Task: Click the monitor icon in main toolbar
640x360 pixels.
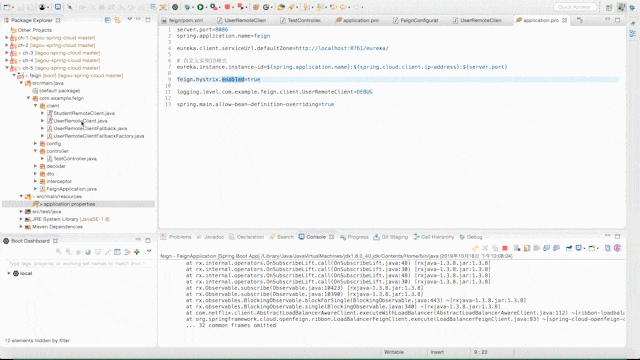Action: (x=58, y=7)
